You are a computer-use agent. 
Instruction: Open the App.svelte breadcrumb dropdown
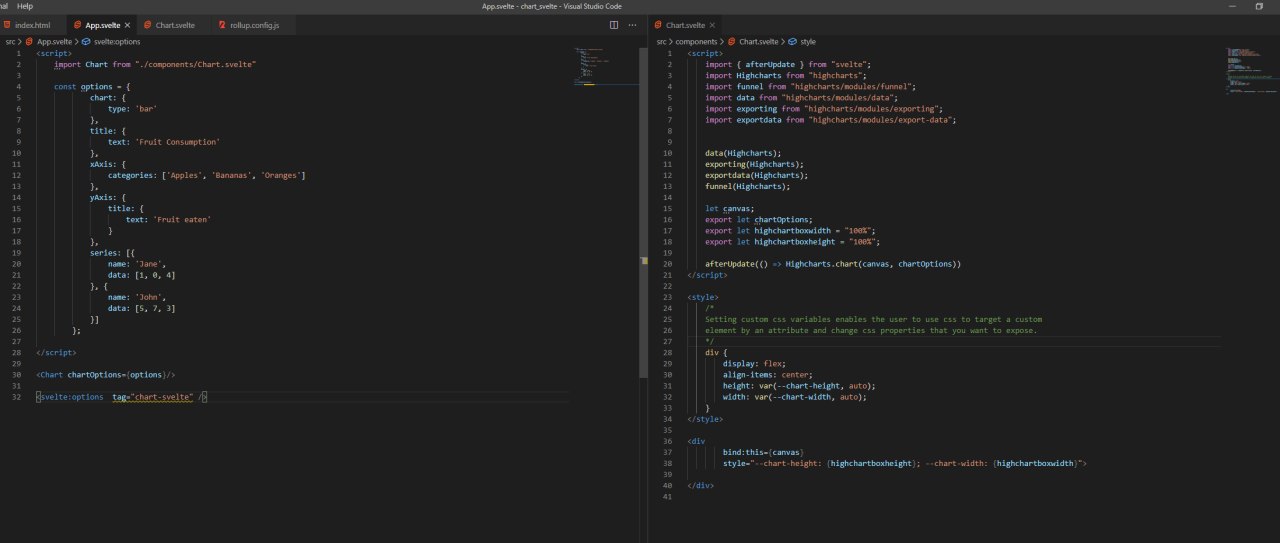[x=54, y=42]
